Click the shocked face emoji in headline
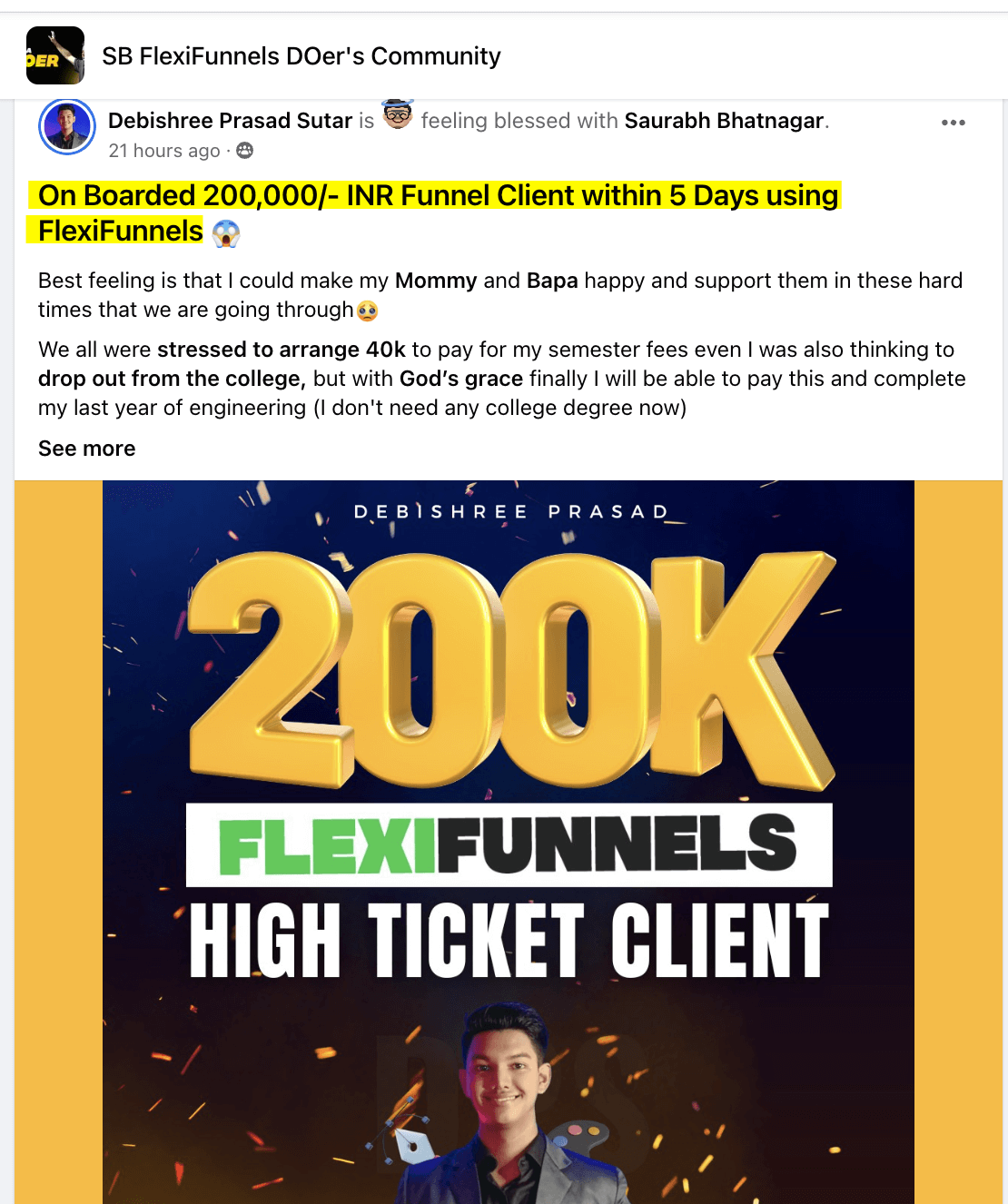 (226, 232)
